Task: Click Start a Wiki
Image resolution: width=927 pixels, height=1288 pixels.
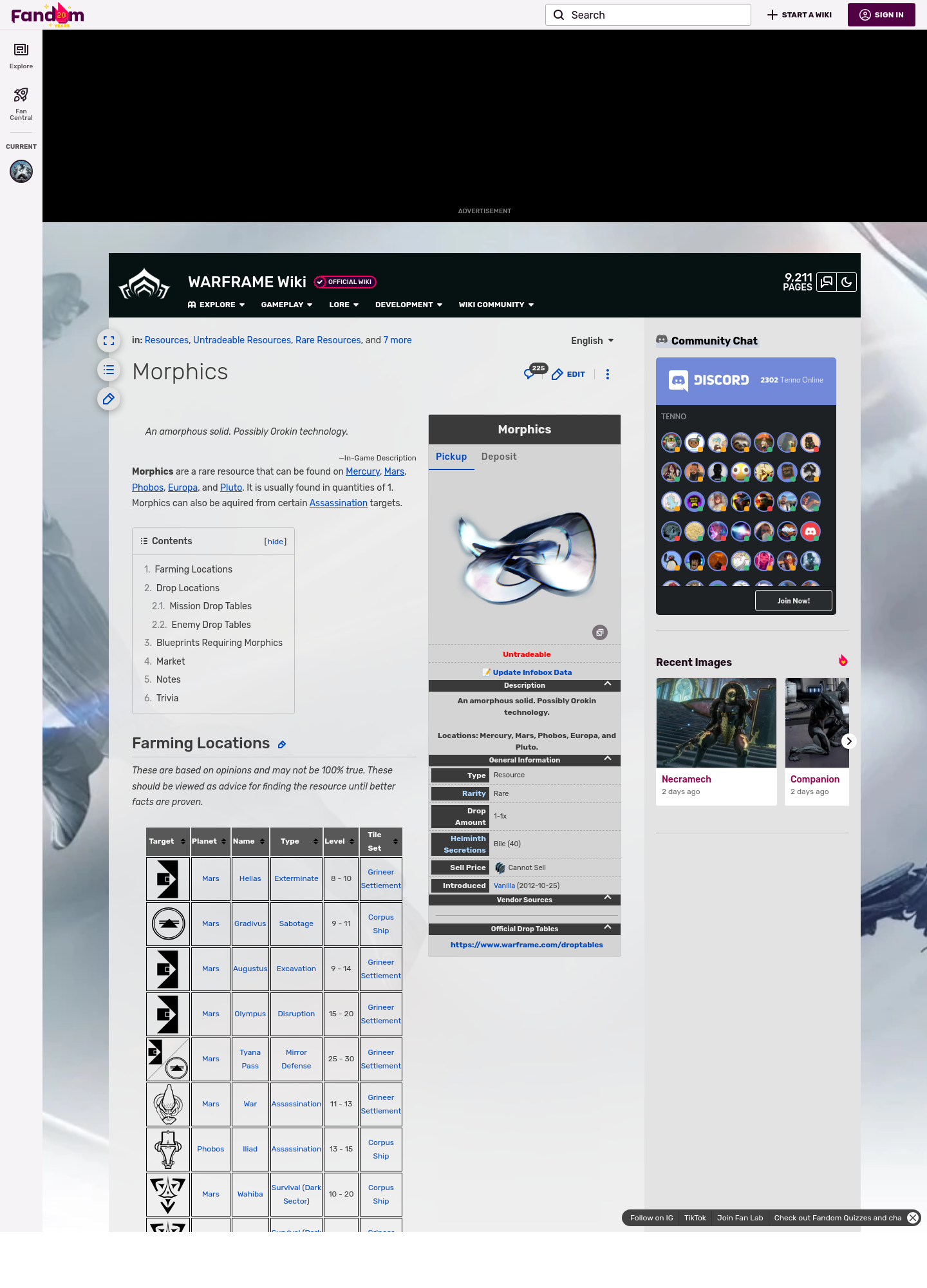Action: pos(800,15)
